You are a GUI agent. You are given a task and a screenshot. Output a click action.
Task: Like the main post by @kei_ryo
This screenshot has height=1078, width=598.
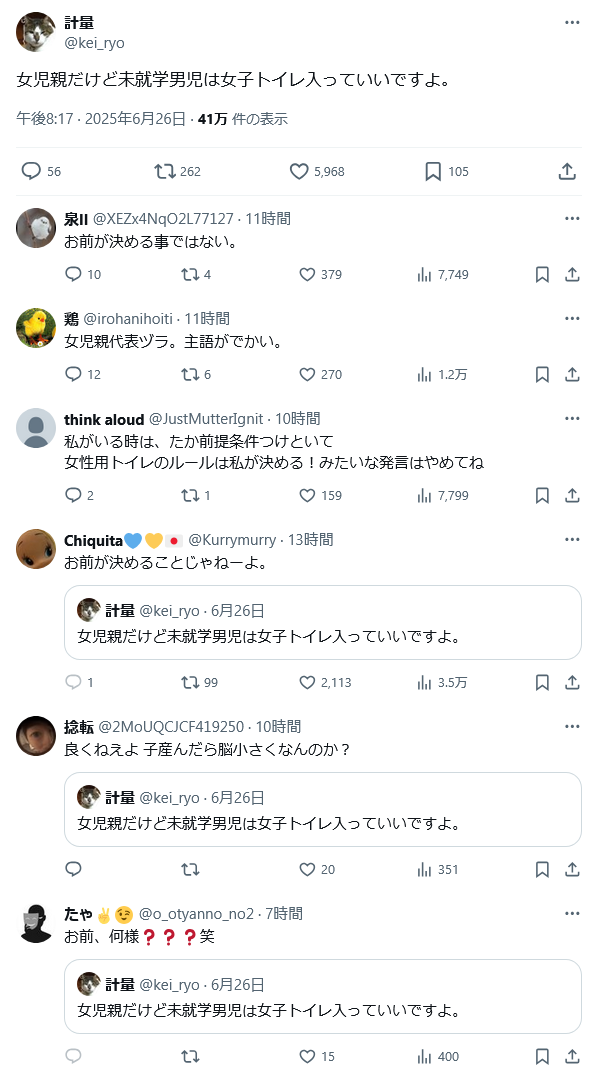click(x=299, y=171)
